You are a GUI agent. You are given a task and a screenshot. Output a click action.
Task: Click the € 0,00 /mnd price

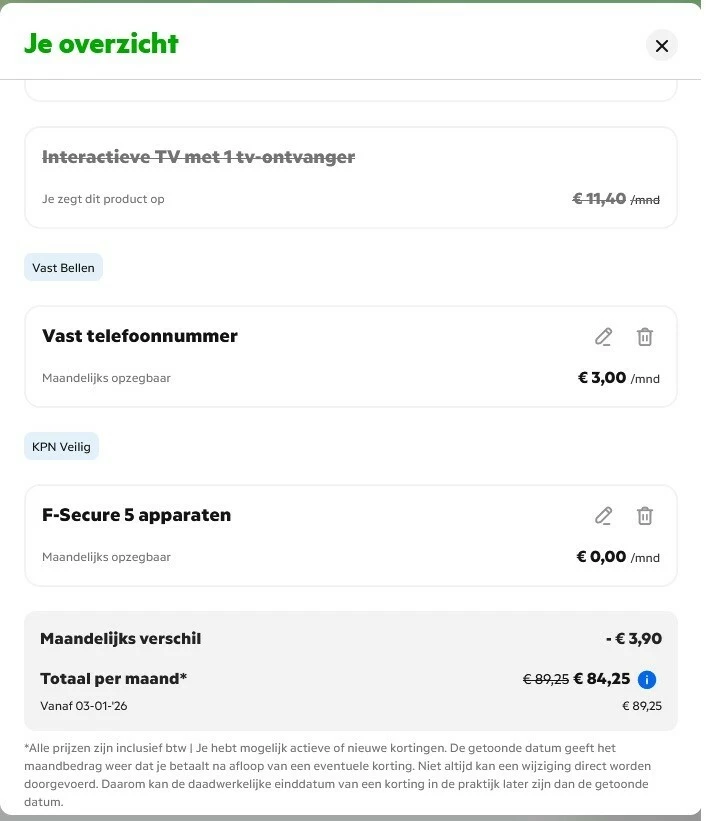tap(617, 557)
